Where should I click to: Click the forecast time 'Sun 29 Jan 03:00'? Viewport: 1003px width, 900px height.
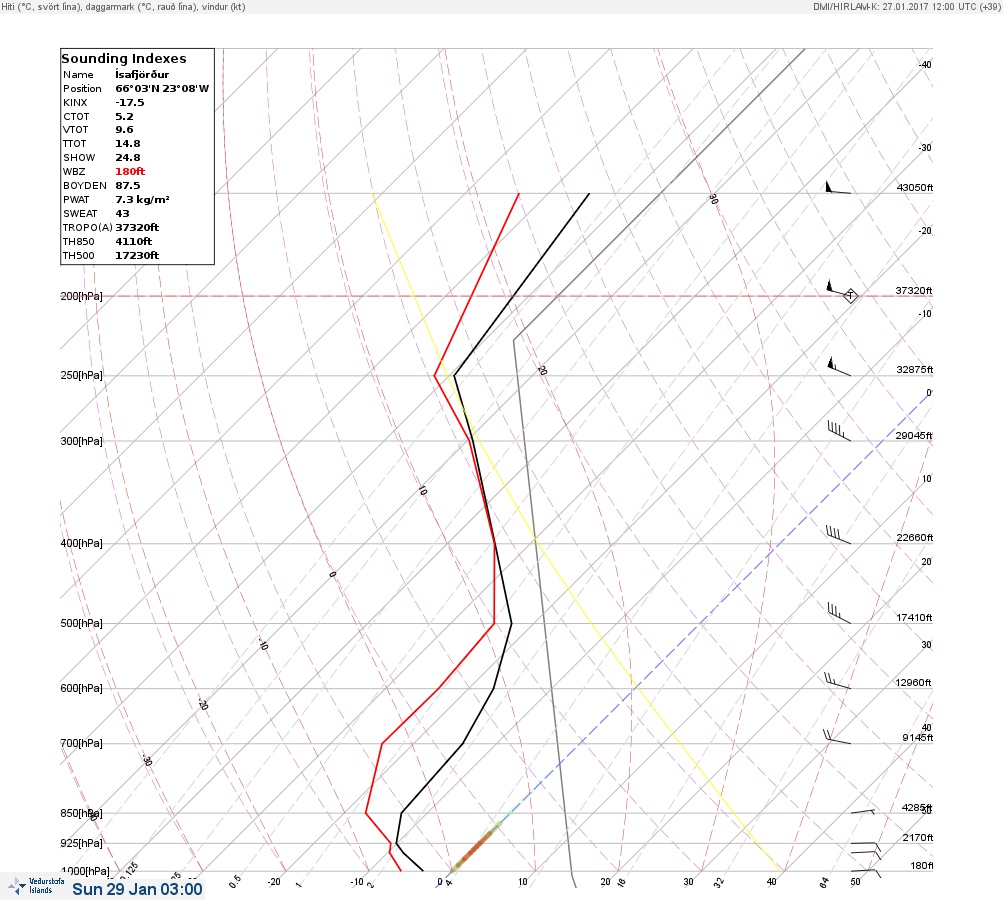(137, 889)
